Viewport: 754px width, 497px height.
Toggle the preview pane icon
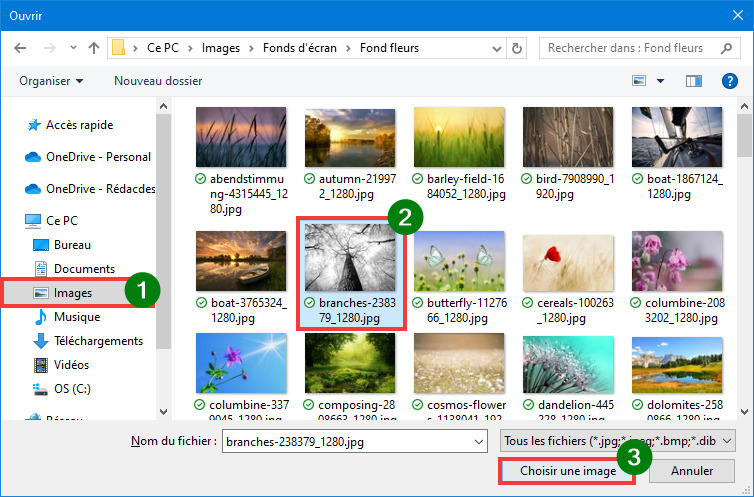point(693,81)
